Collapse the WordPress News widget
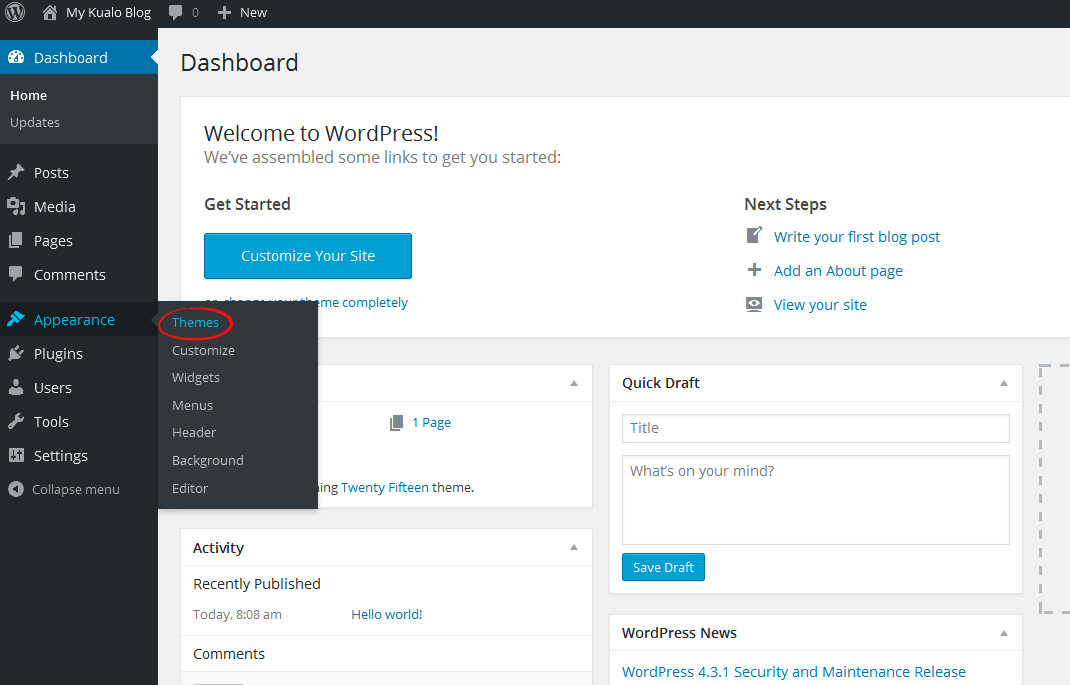 pos(1004,633)
